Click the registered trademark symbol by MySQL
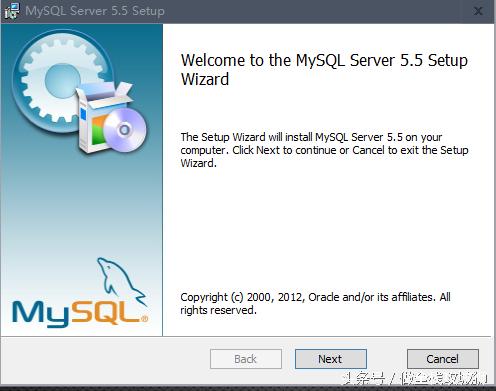The height and width of the screenshot is (391, 496). point(144,319)
